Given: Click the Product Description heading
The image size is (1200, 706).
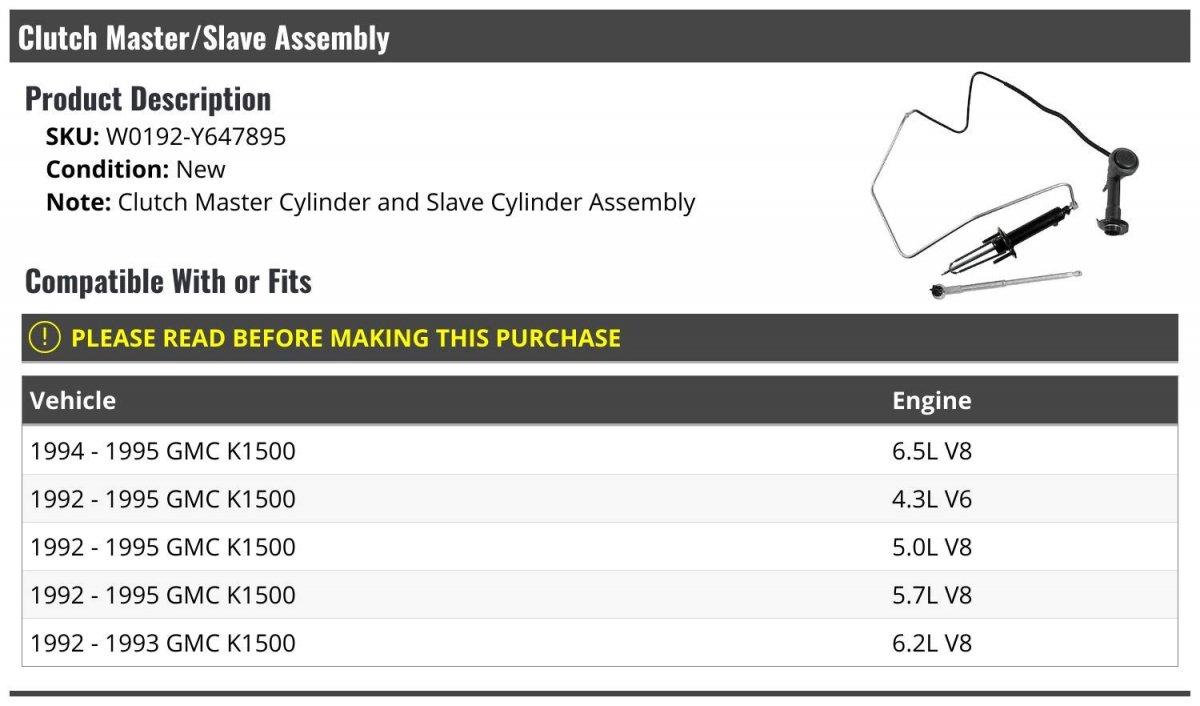Looking at the screenshot, I should [148, 99].
